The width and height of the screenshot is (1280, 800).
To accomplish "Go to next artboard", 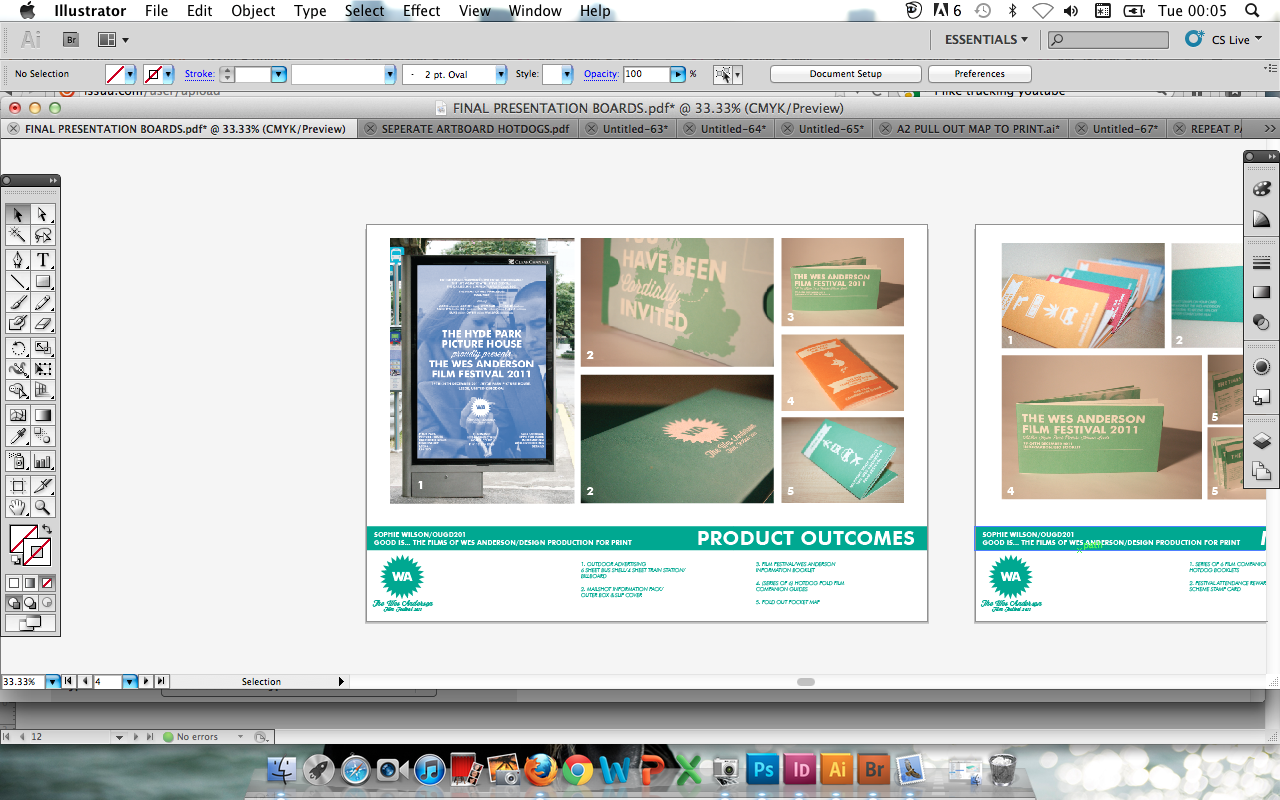I will click(146, 681).
